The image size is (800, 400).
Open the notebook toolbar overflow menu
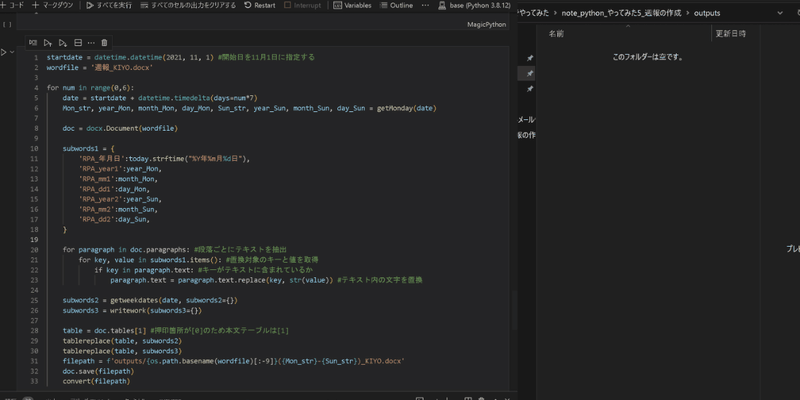pyautogui.click(x=425, y=5)
